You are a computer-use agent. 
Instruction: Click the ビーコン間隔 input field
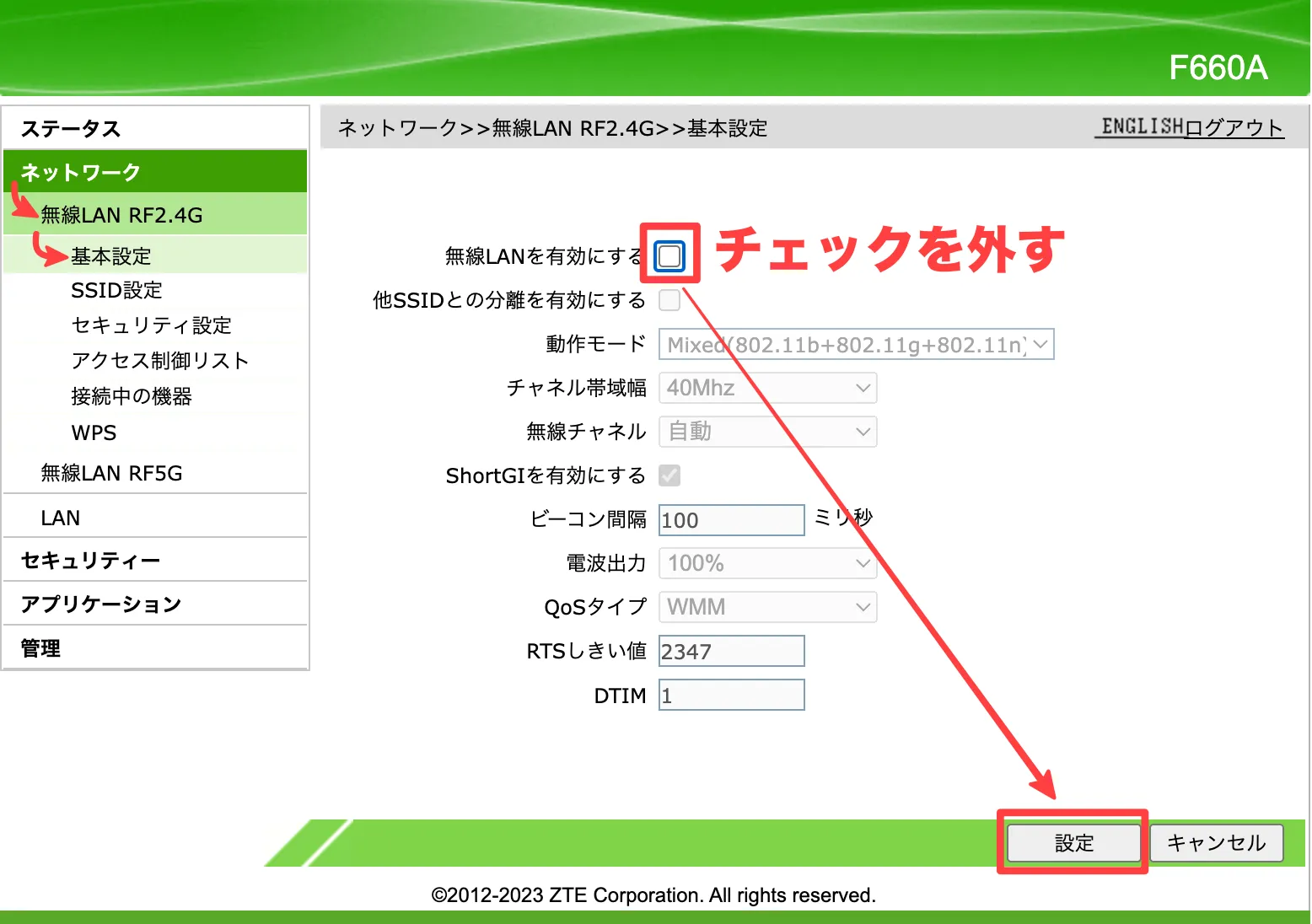[x=731, y=520]
